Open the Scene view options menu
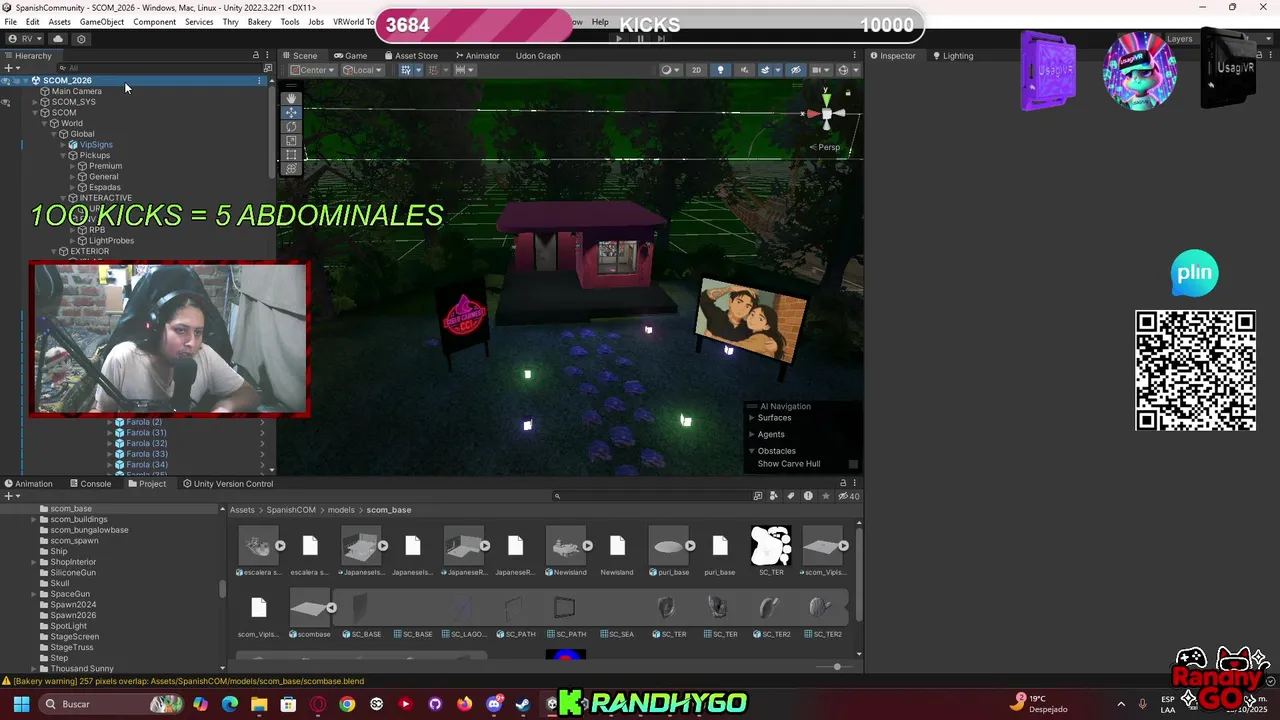This screenshot has height=720, width=1280. point(854,56)
